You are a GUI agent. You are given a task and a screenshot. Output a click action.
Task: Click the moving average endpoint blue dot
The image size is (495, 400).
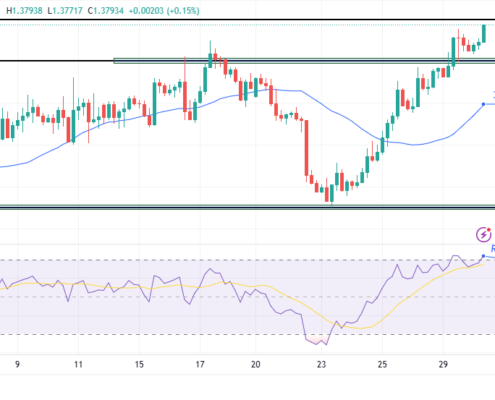click(x=483, y=104)
